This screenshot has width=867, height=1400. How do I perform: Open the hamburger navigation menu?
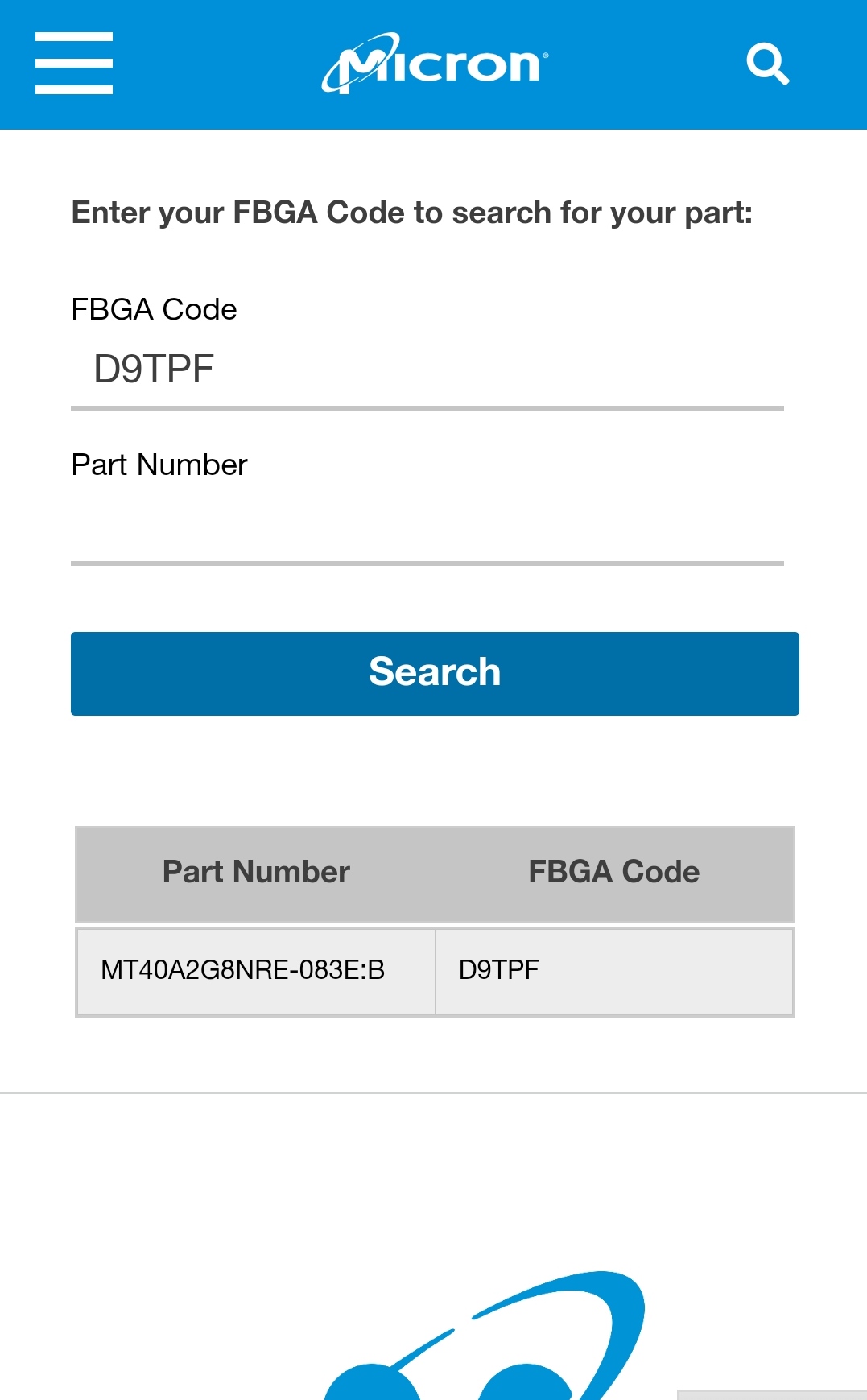coord(74,64)
